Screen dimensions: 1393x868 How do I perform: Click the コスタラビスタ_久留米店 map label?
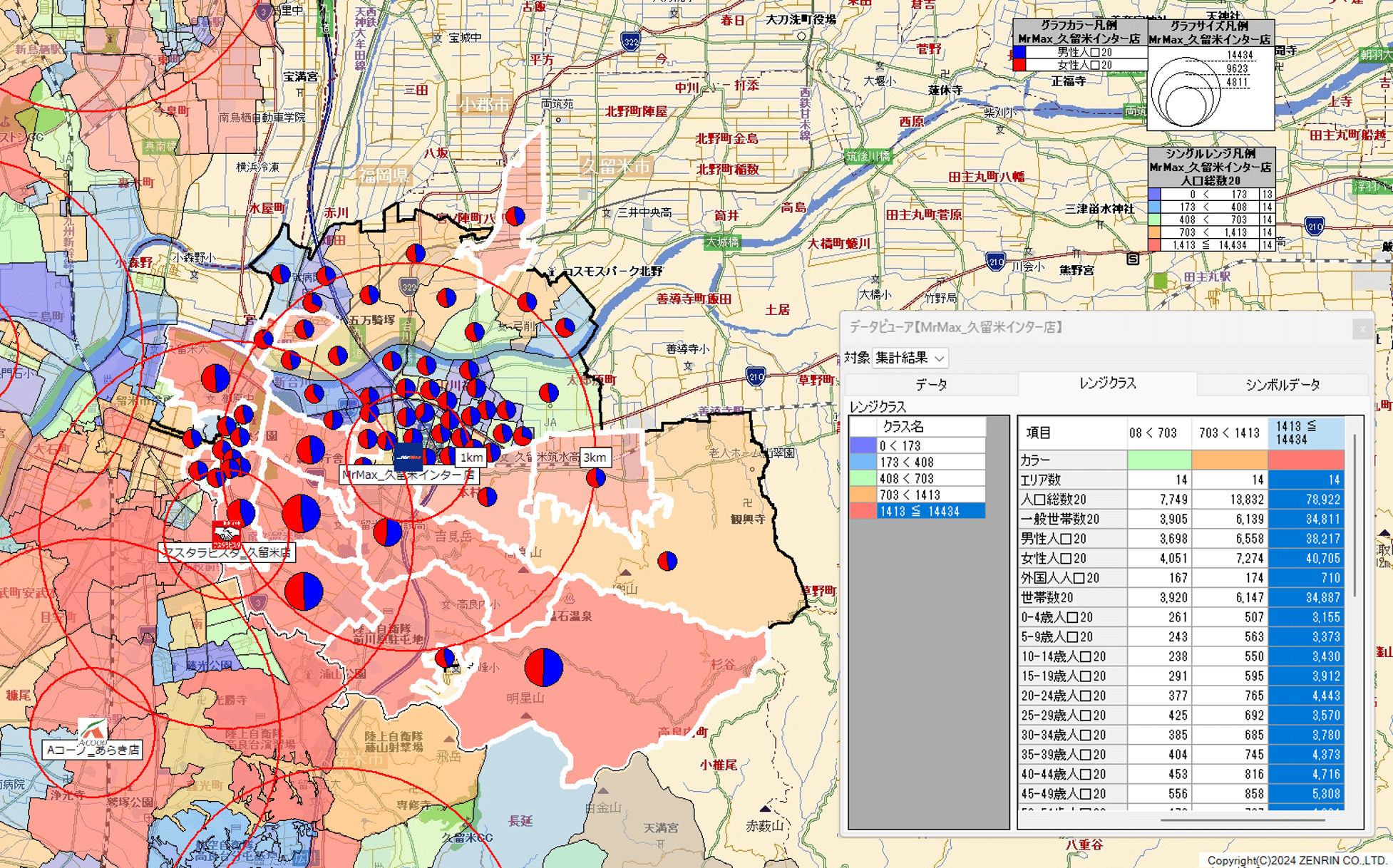click(227, 552)
